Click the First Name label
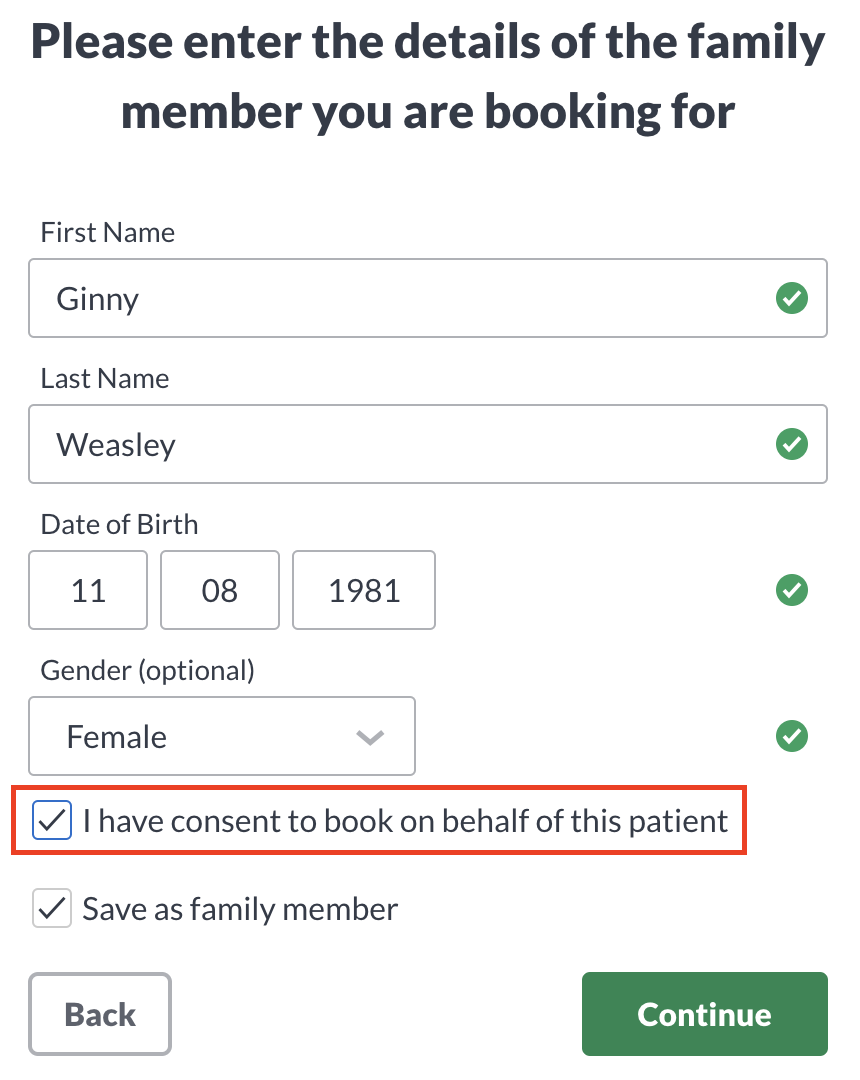 click(108, 233)
